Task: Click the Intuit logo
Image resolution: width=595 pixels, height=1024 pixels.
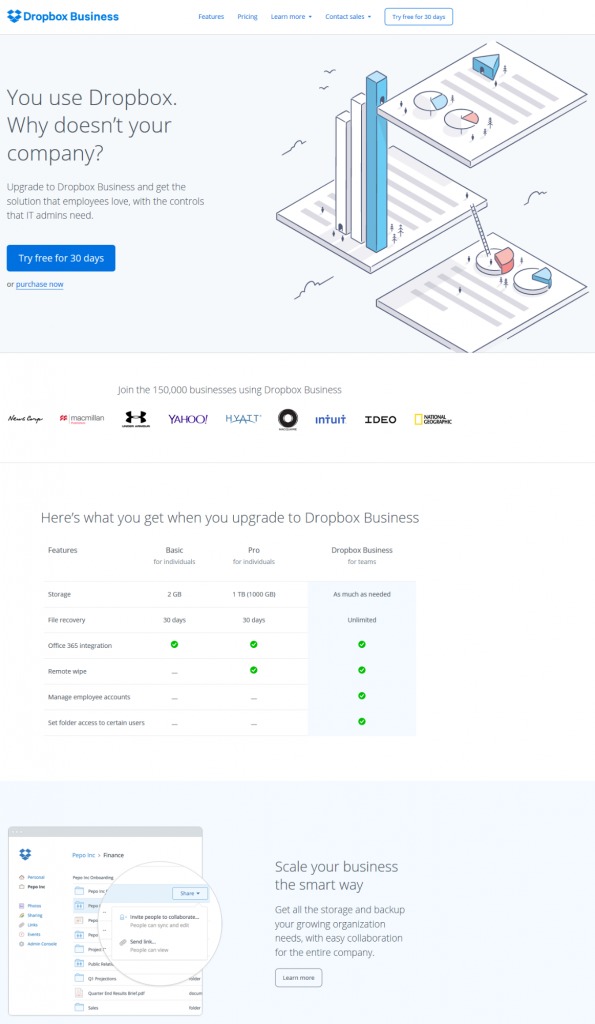Action: tap(330, 419)
